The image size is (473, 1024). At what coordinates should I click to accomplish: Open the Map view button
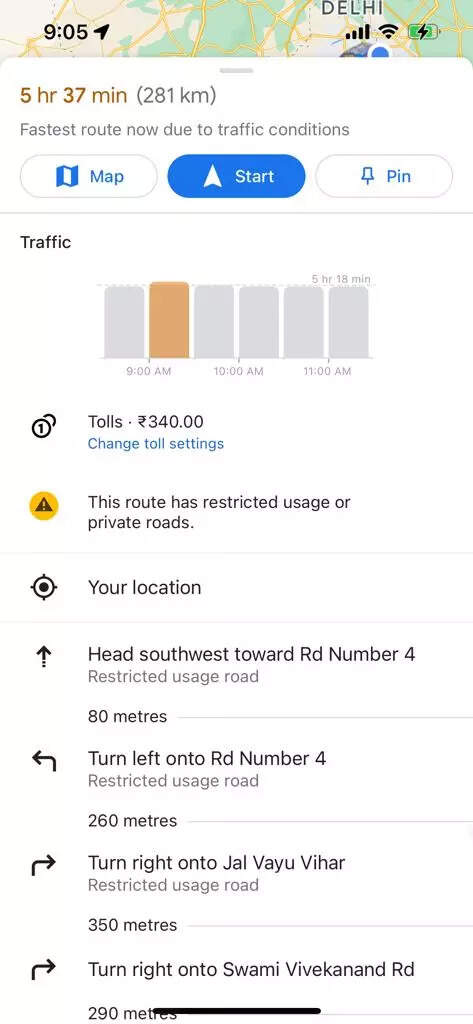point(89,176)
